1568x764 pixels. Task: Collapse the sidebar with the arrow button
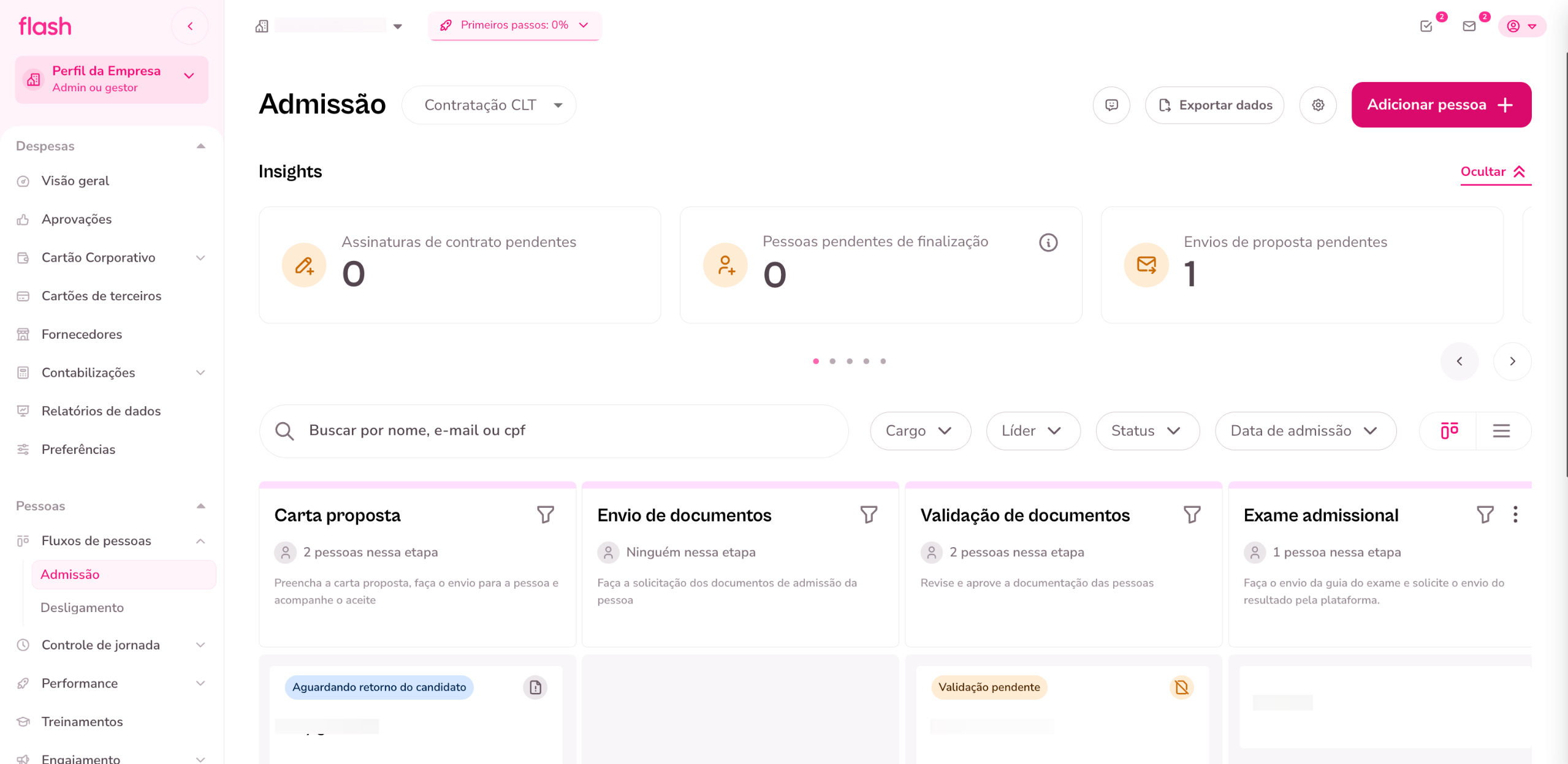190,26
